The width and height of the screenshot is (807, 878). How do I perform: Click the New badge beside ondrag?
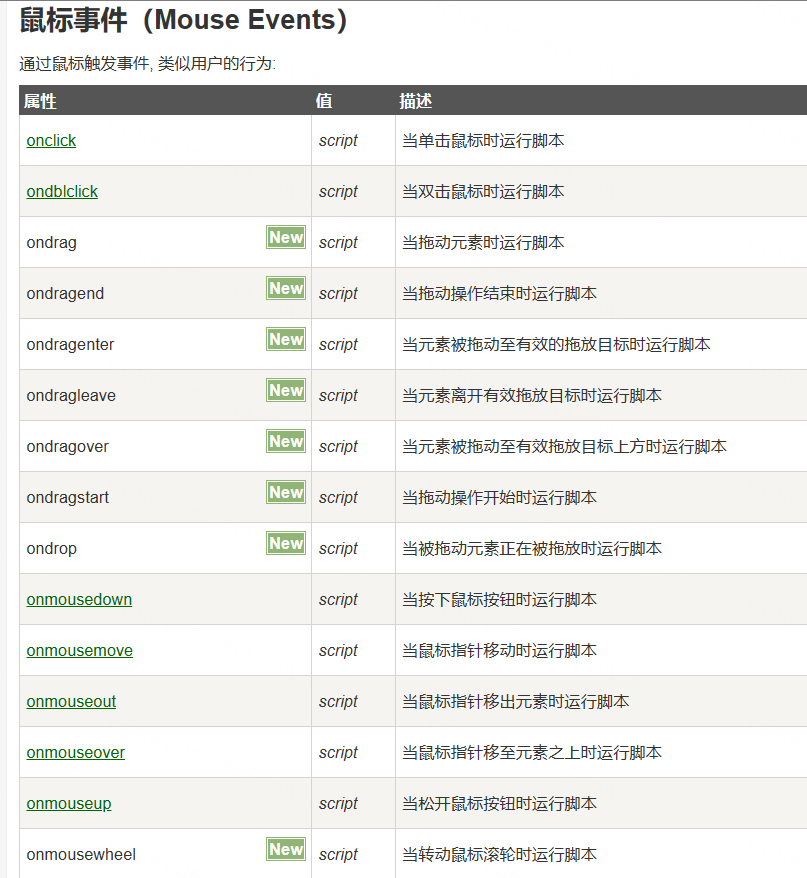[x=286, y=238]
